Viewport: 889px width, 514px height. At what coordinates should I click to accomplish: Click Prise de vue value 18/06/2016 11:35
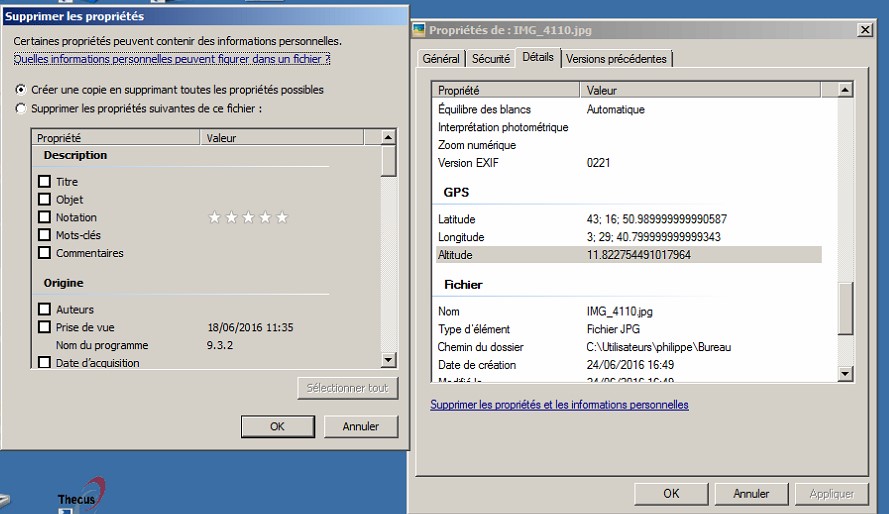pyautogui.click(x=251, y=327)
